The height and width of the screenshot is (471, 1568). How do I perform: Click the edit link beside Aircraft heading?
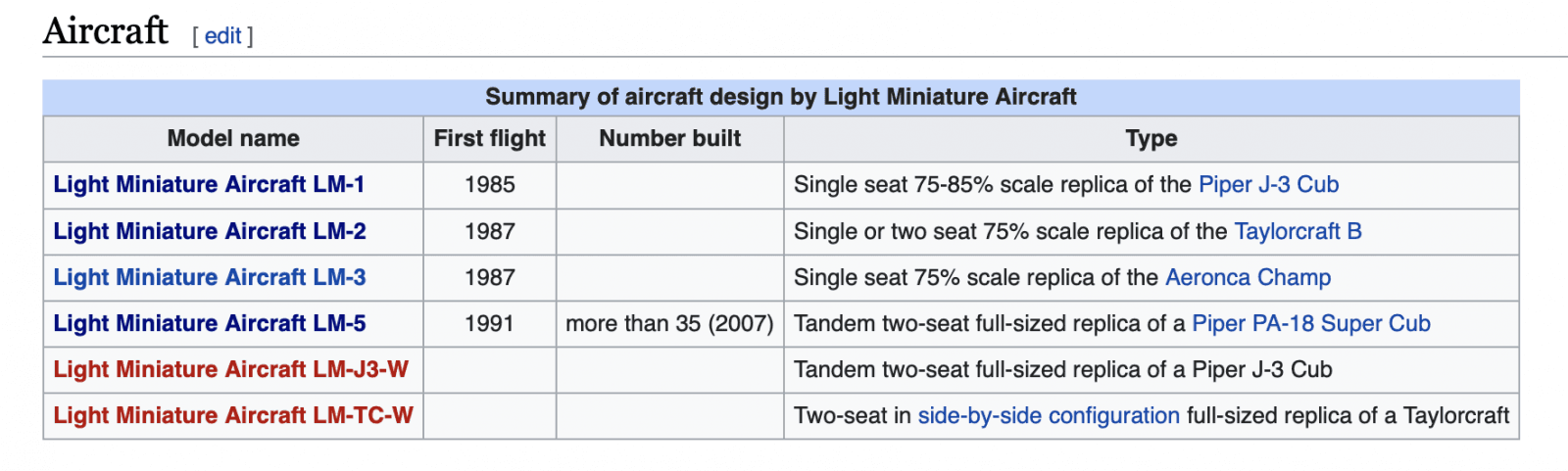222,36
